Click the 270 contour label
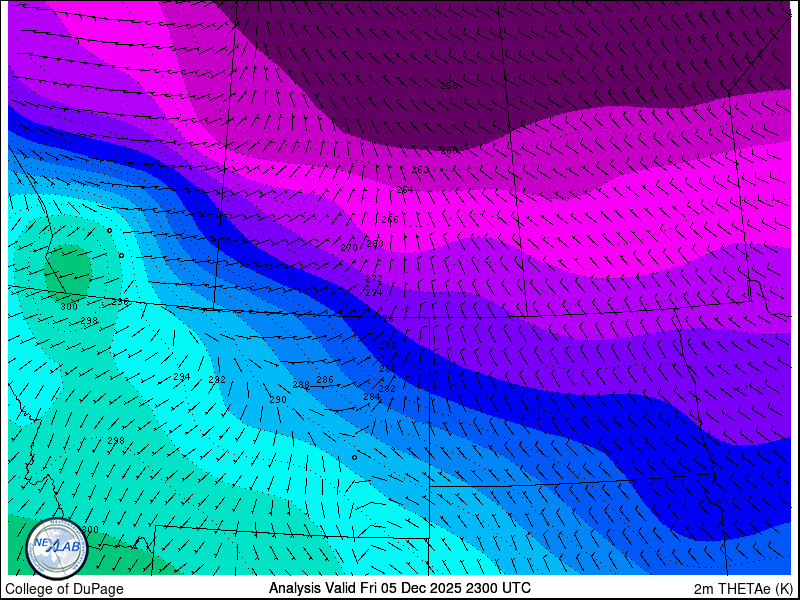This screenshot has width=800, height=600. (x=349, y=248)
